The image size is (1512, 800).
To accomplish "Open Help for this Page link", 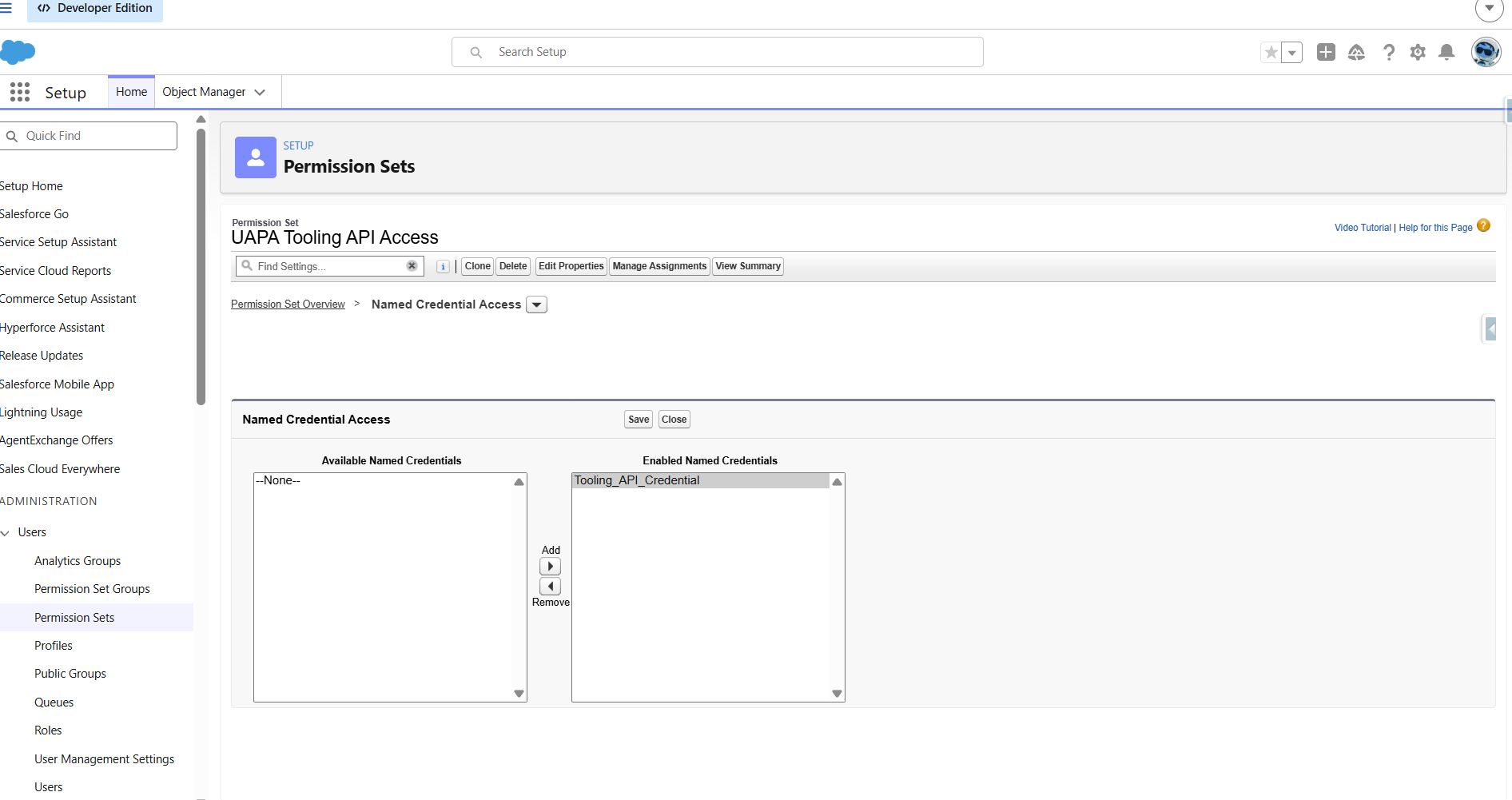I will [1435, 228].
